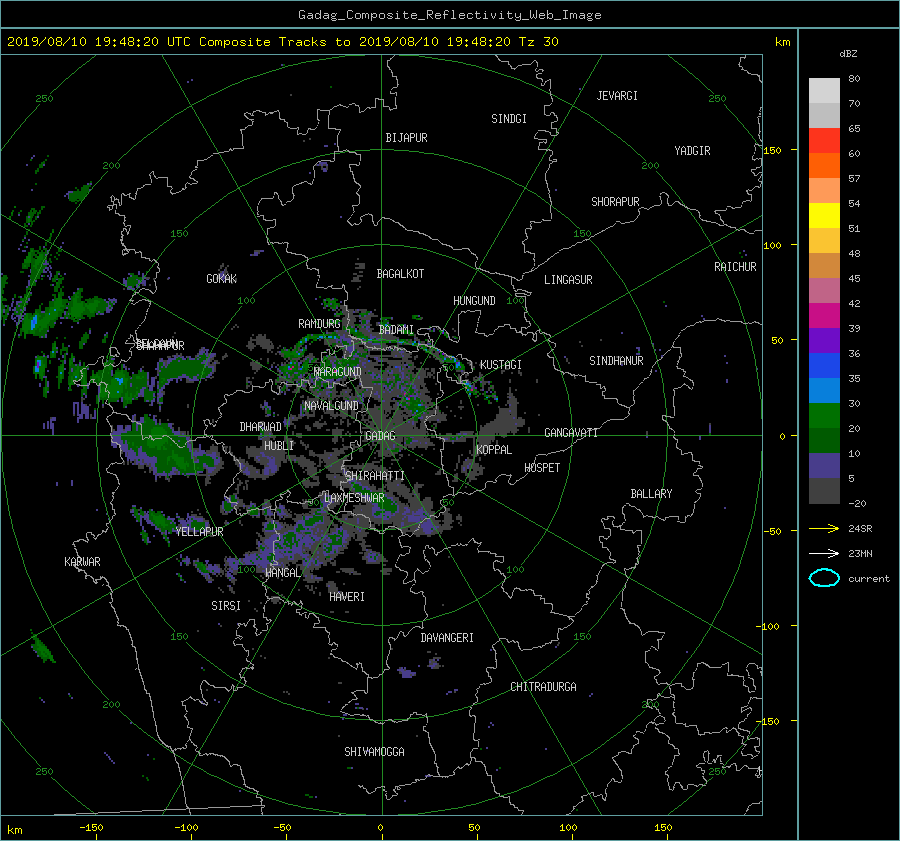Click the bright green 20-30 dBZ swatch
Image resolution: width=900 pixels, height=841 pixels.
click(824, 416)
